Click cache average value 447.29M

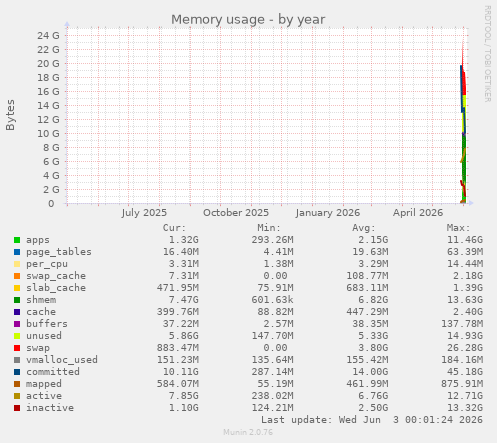pyautogui.click(x=367, y=312)
